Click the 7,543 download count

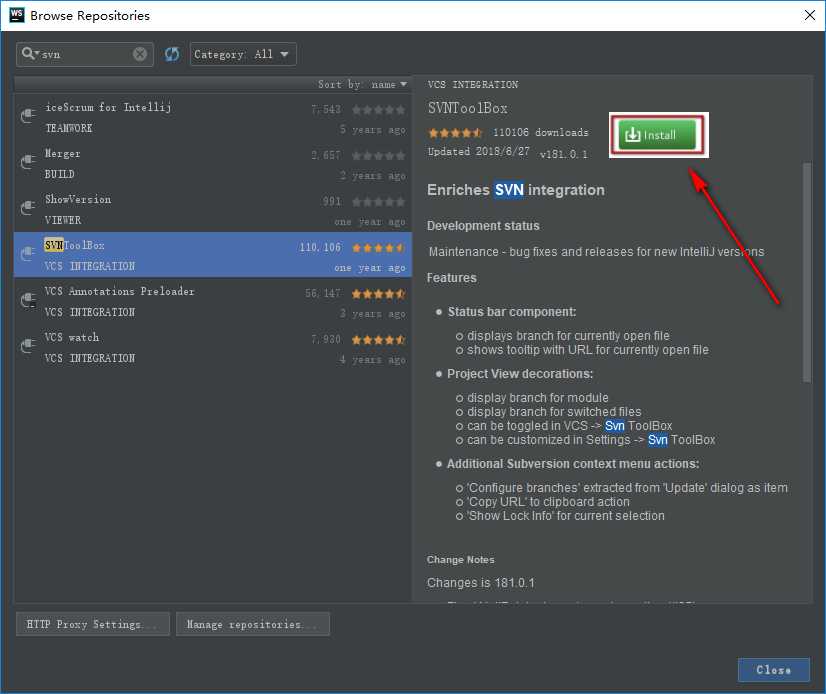326,110
